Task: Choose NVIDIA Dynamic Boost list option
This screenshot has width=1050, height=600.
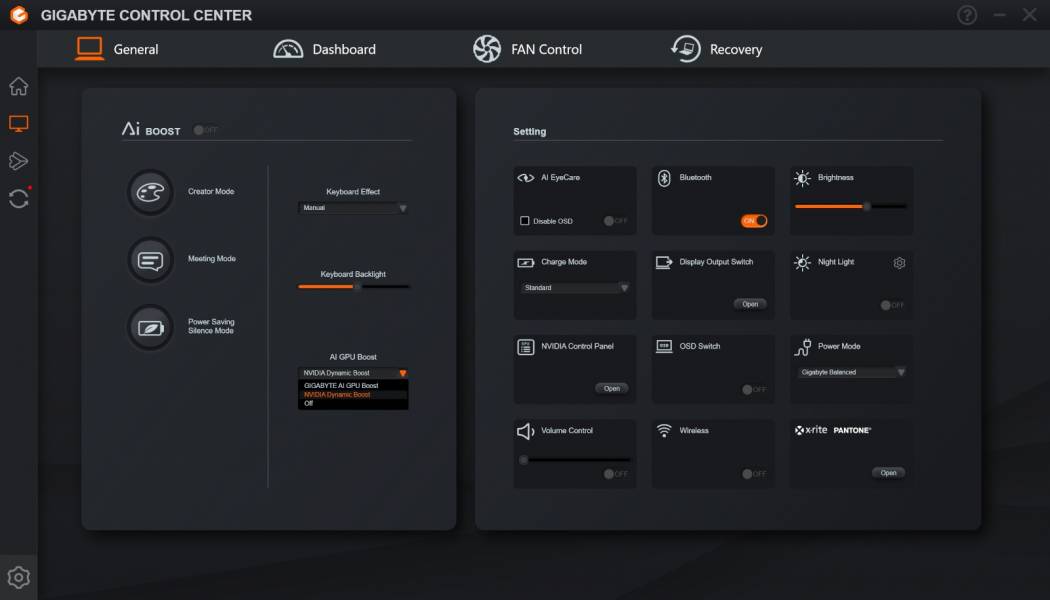Action: pos(353,394)
